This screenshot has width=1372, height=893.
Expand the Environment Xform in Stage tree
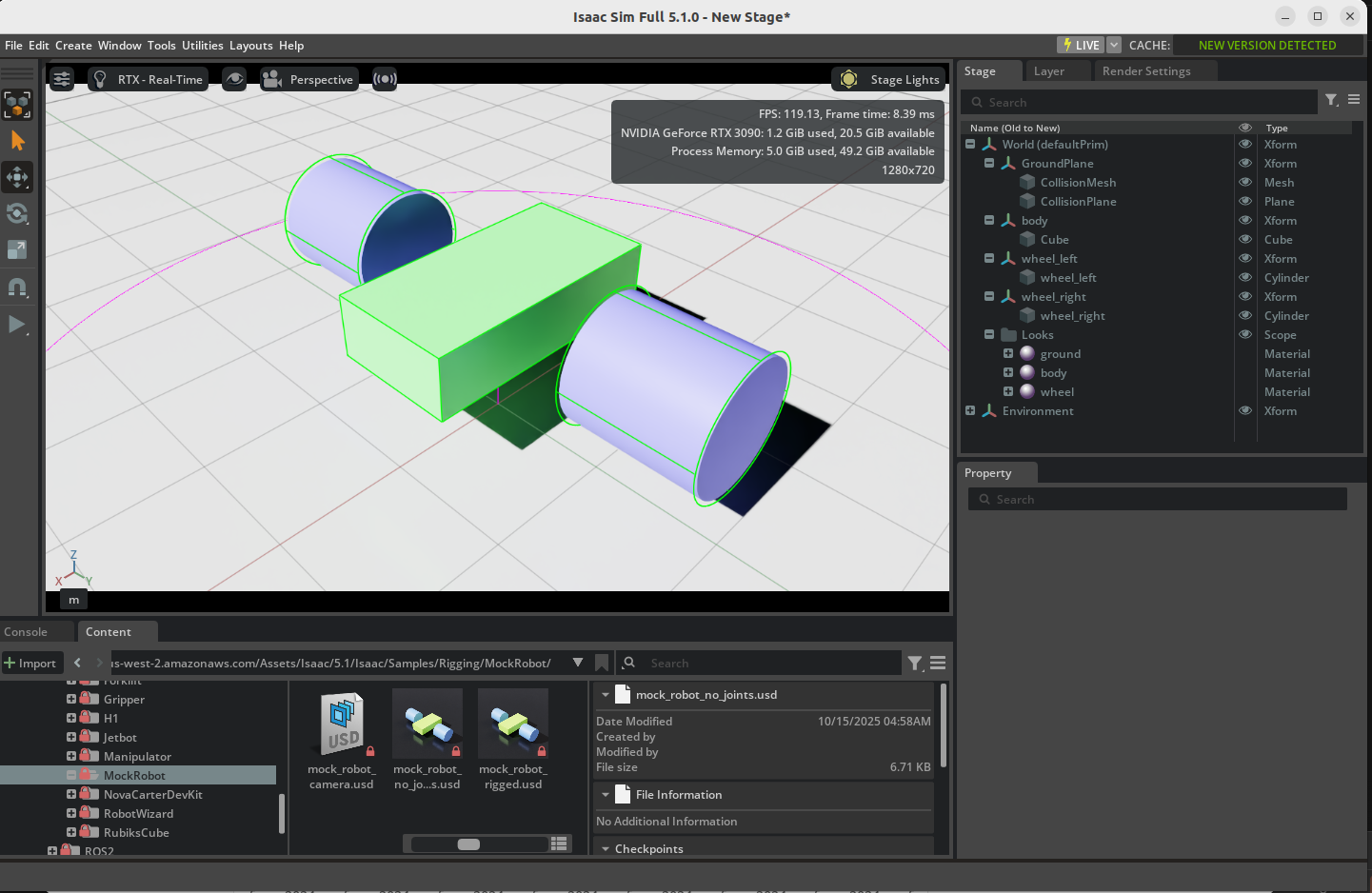pyautogui.click(x=970, y=410)
